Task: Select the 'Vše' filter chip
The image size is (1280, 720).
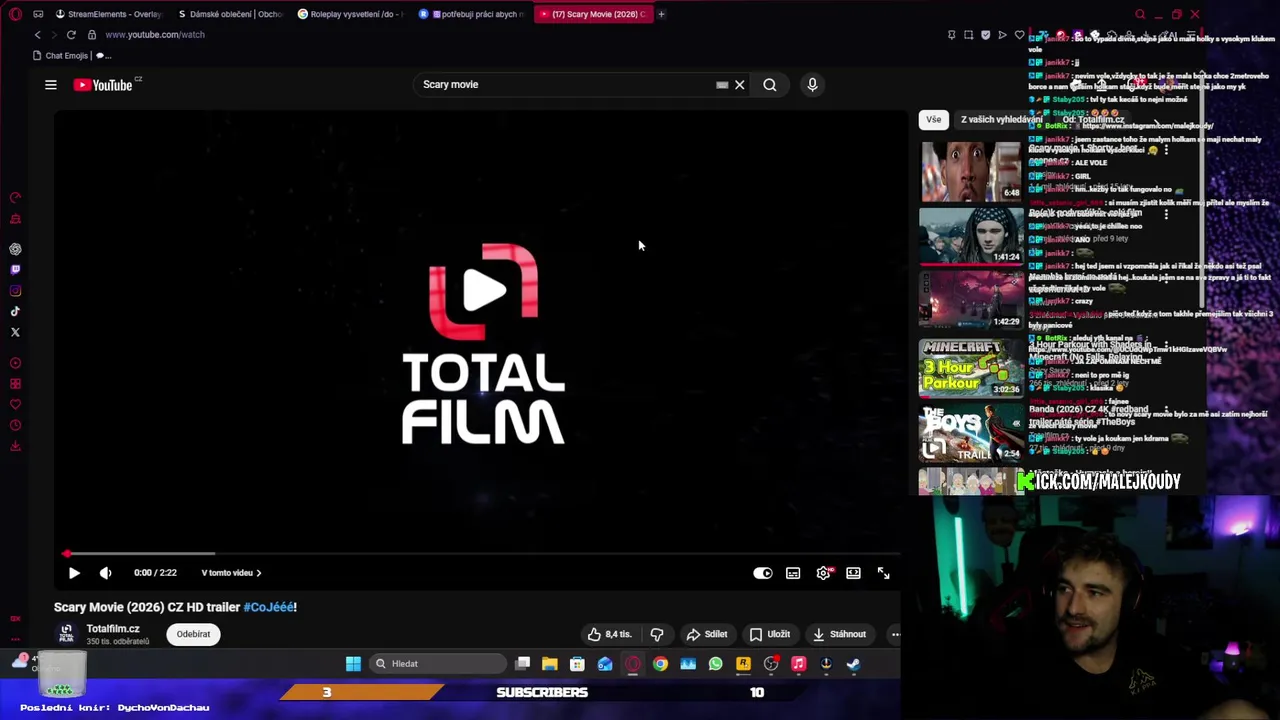Action: click(x=933, y=119)
